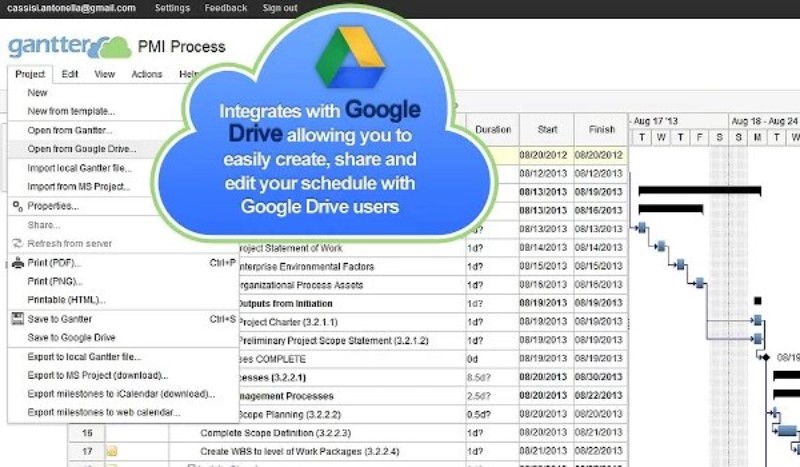Image resolution: width=800 pixels, height=467 pixels.
Task: Click the 'Aug 18 - Aug 24' week header
Action: tap(764, 121)
